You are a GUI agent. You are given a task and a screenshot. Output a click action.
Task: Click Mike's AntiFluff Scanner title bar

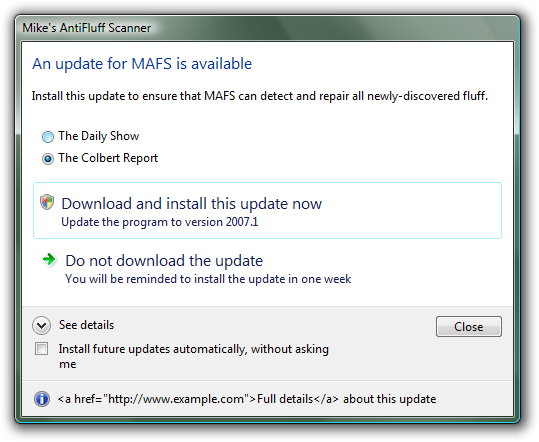(x=267, y=28)
